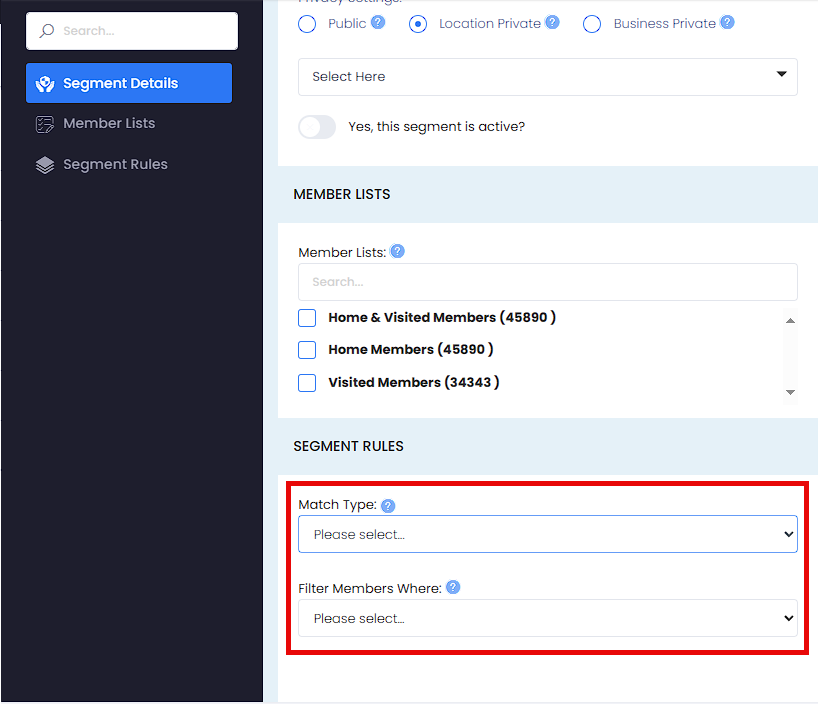Screen dimensions: 818x704
Task: Open help icon beside Filter Members Where
Action: 453,588
